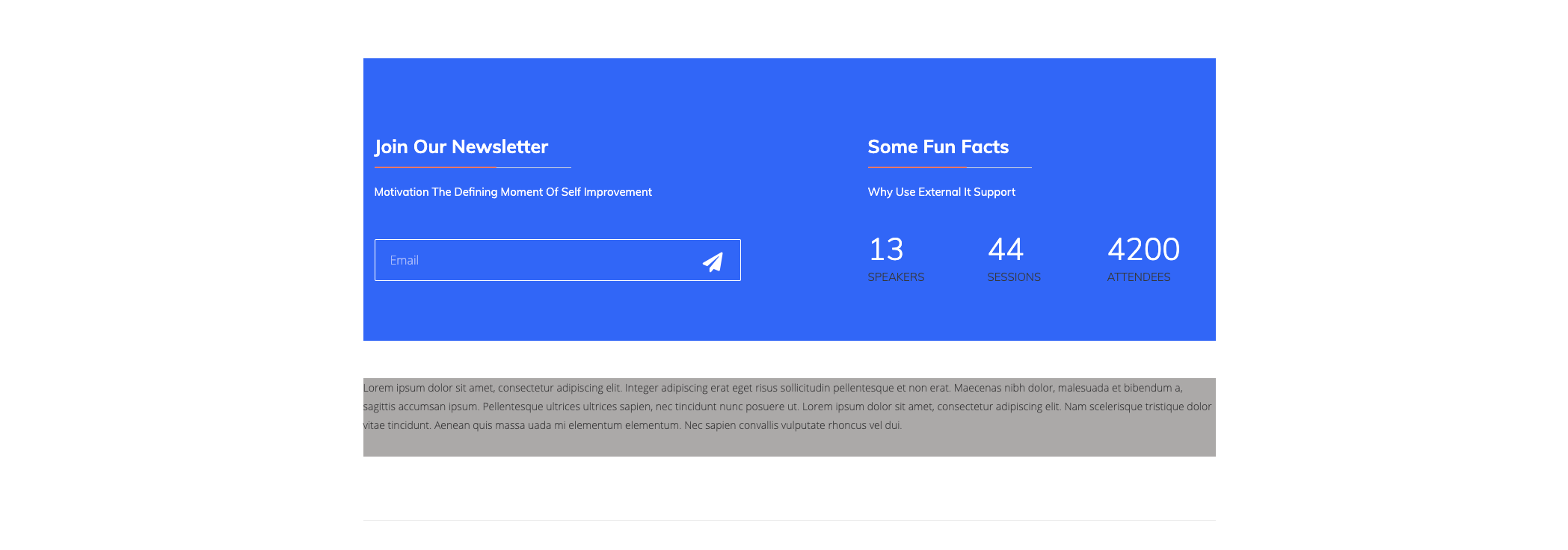The height and width of the screenshot is (550, 1568).
Task: Click the ATTENDEES label
Action: (x=1138, y=277)
